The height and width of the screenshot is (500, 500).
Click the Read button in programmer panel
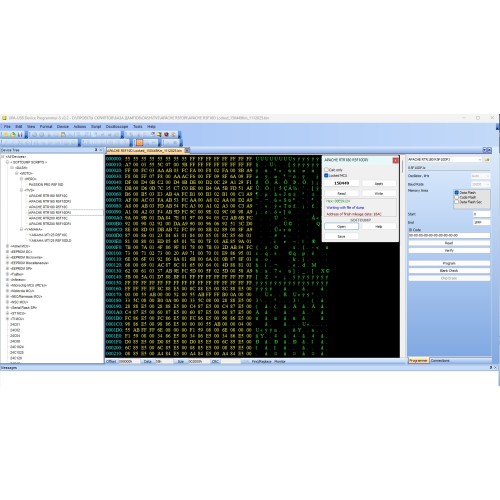tap(449, 243)
